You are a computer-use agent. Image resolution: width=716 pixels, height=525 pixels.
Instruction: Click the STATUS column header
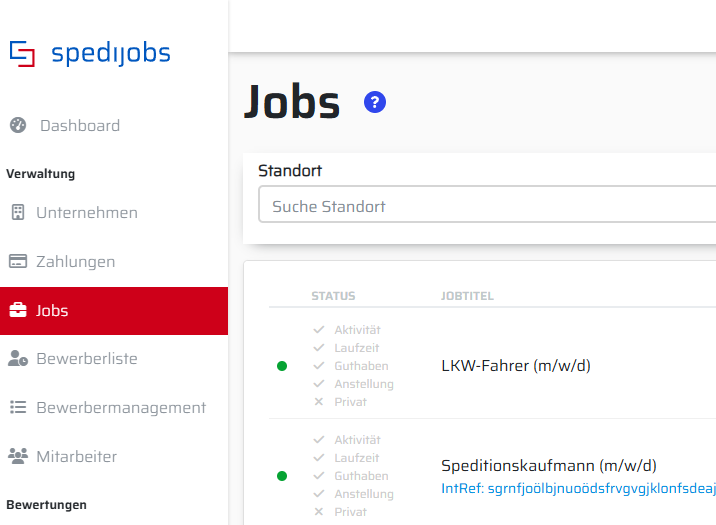333,296
